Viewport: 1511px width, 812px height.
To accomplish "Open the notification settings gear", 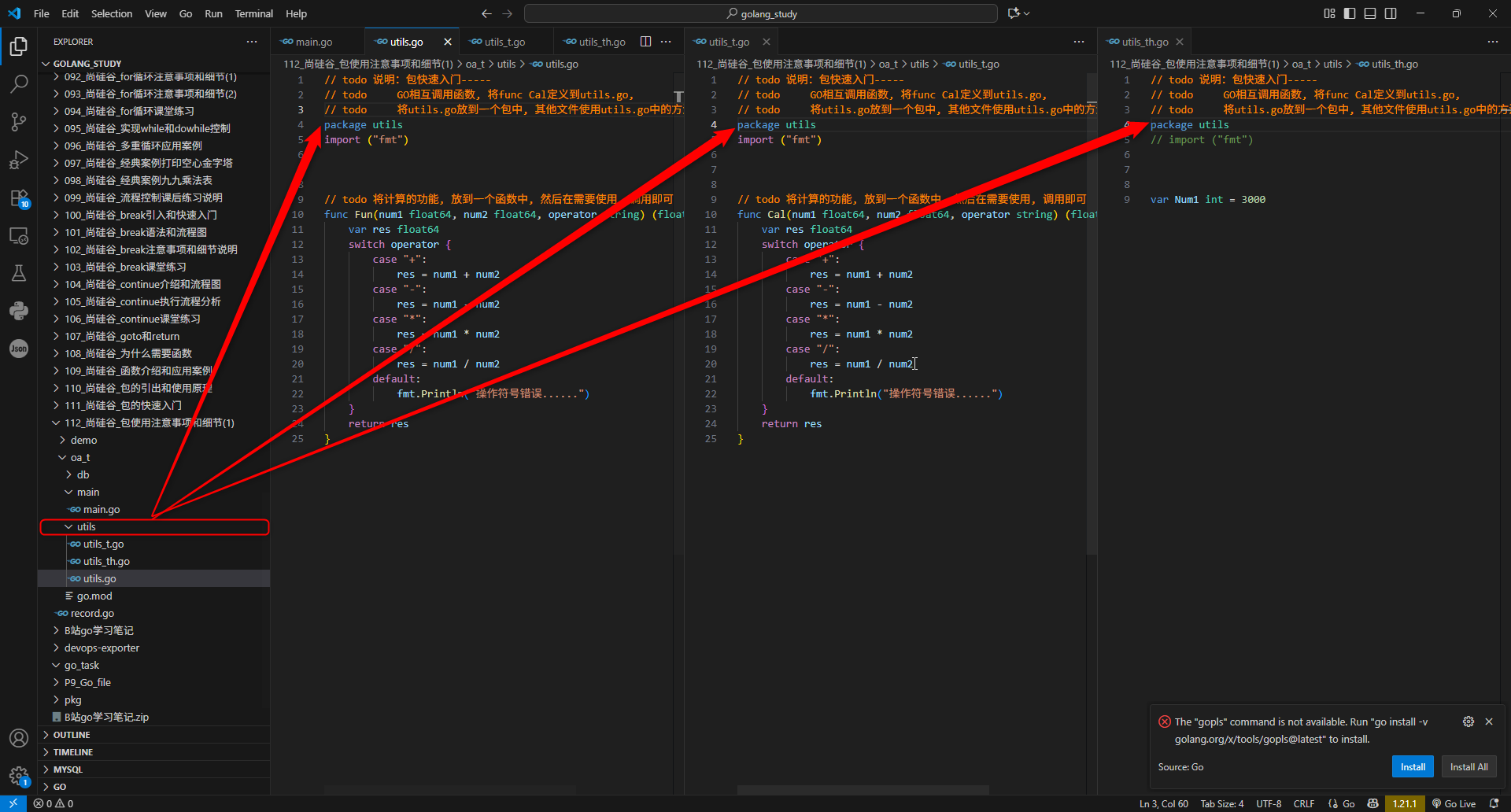I will 1469,722.
